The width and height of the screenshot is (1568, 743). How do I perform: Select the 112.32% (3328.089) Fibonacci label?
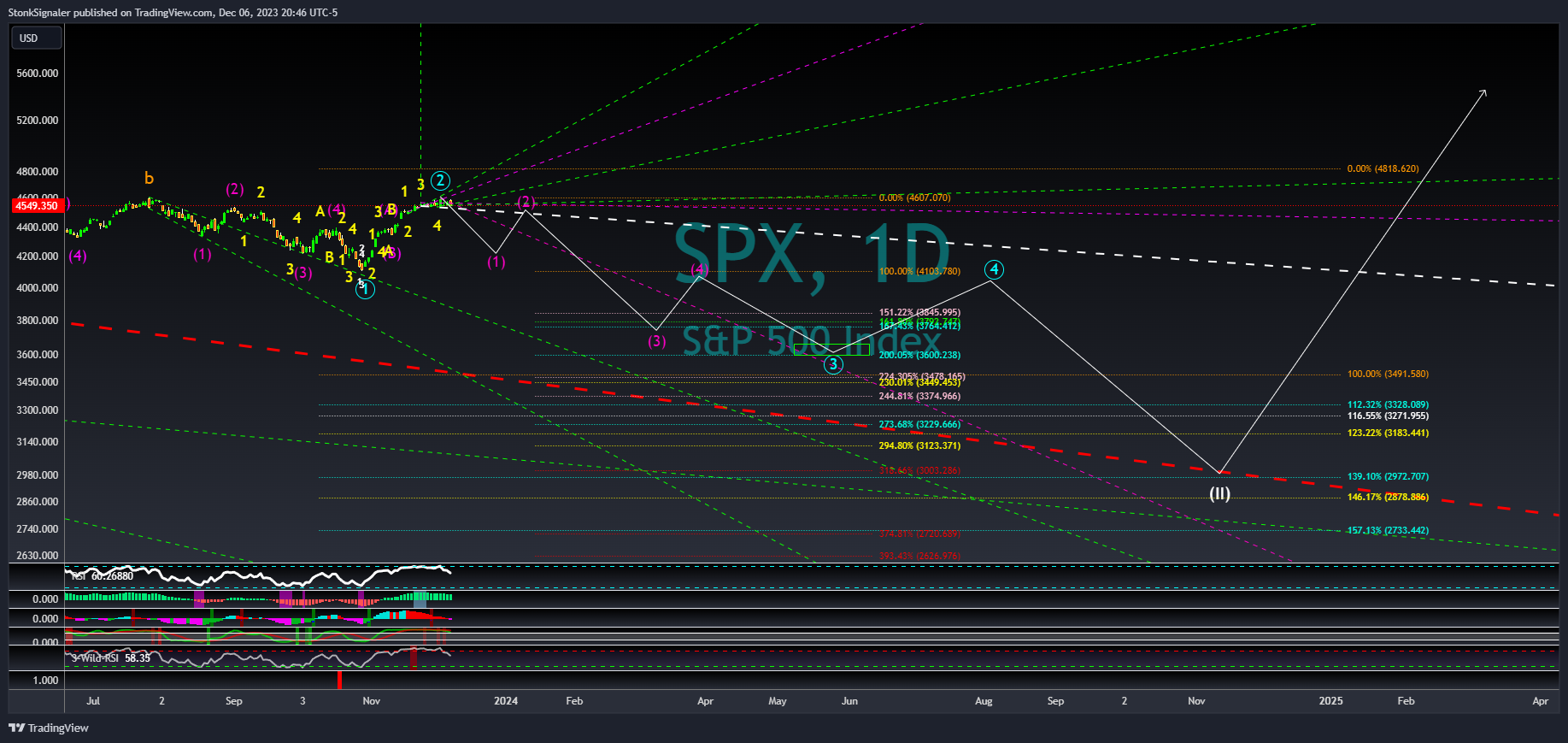click(x=1388, y=405)
